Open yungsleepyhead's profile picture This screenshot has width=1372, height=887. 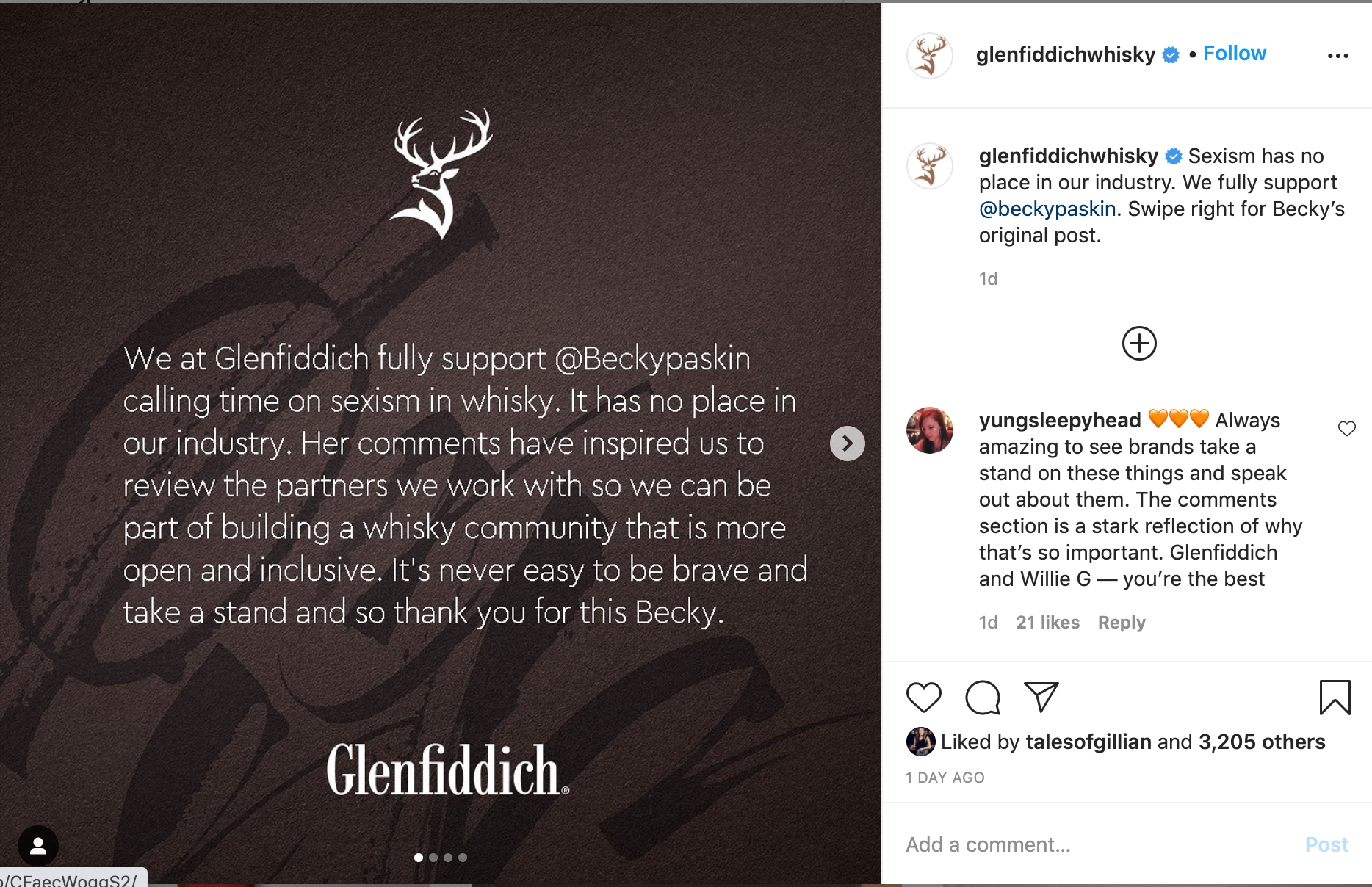(929, 430)
